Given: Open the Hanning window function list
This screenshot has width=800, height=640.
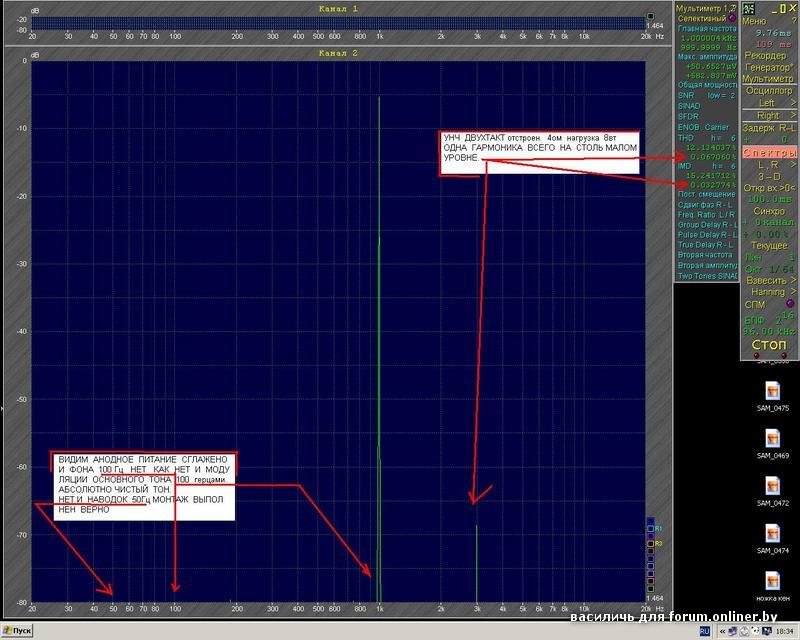Looking at the screenshot, I should click(x=768, y=292).
